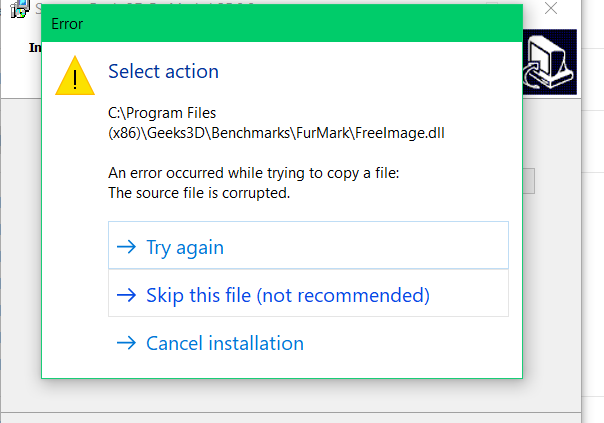
Task: Click the arrow icon beside Cancel installation
Action: click(x=126, y=343)
